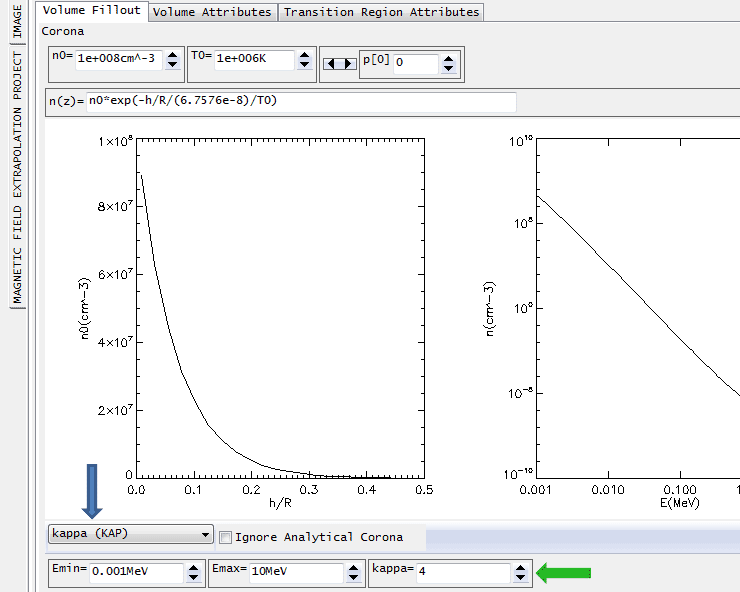Increase the n0 value with up arrow
The width and height of the screenshot is (740, 592).
coord(173,56)
